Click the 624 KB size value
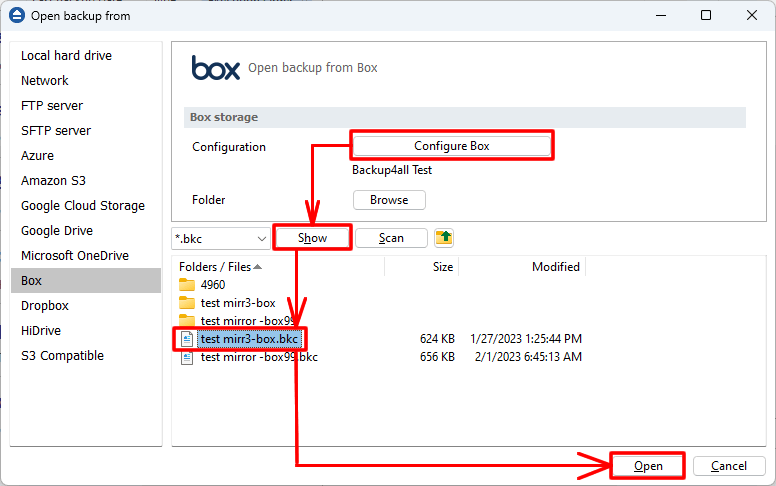The height and width of the screenshot is (486, 776). tap(437, 339)
